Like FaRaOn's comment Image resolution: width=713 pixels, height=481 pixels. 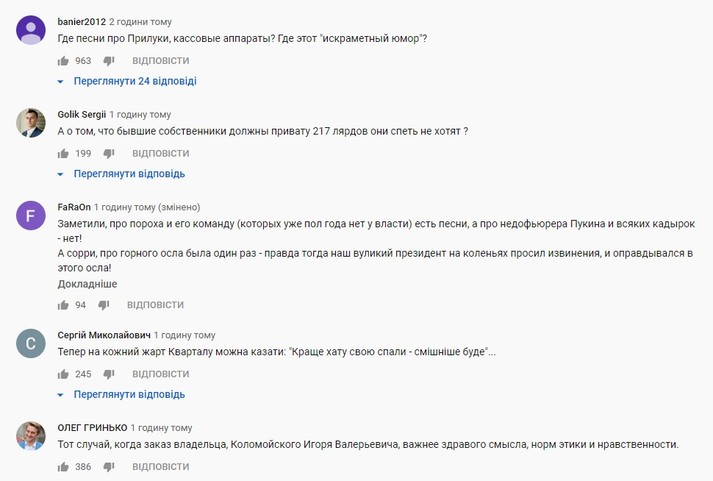pyautogui.click(x=63, y=305)
